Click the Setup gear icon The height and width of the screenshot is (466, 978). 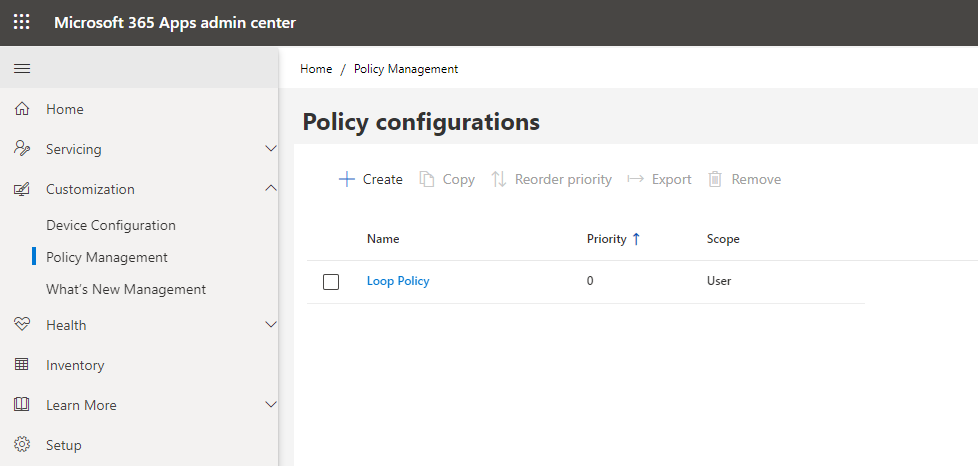(22, 445)
